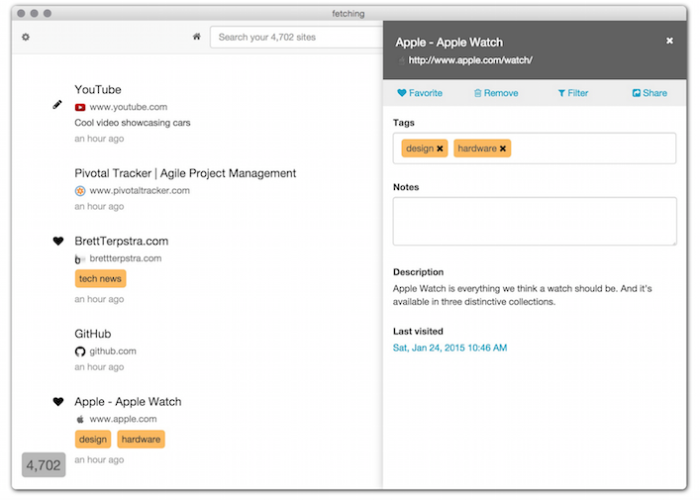Remove the design tag via its x

(x=440, y=149)
